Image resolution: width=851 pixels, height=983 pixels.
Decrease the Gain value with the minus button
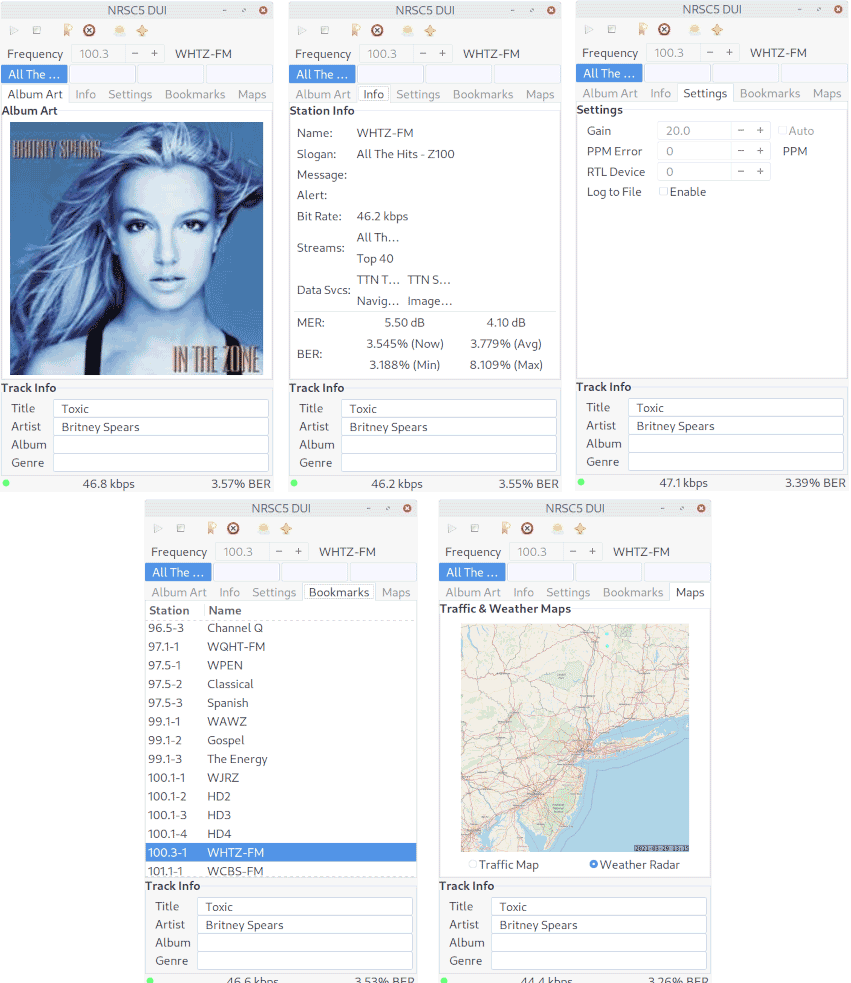(741, 130)
